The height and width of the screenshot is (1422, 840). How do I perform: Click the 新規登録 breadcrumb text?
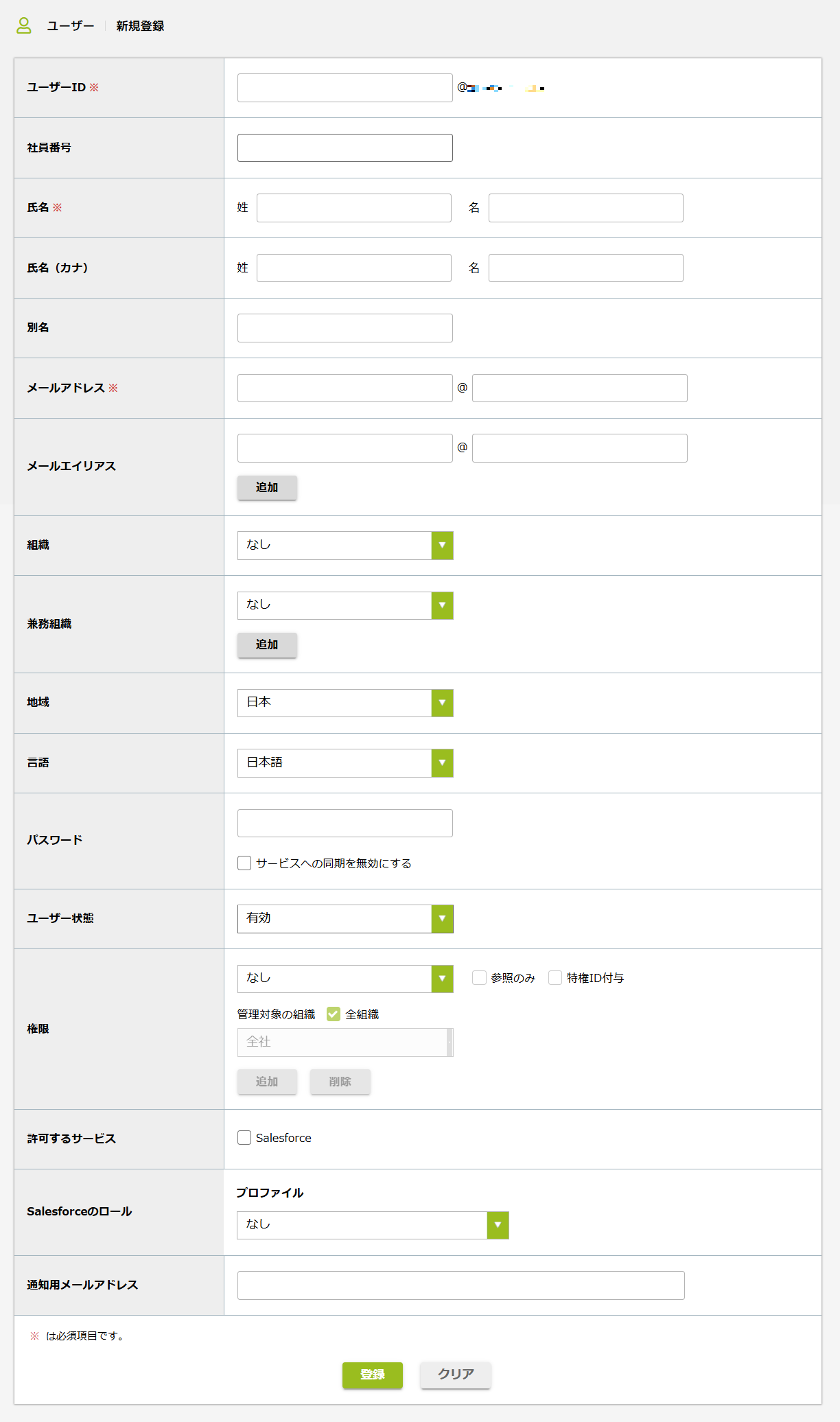(140, 26)
